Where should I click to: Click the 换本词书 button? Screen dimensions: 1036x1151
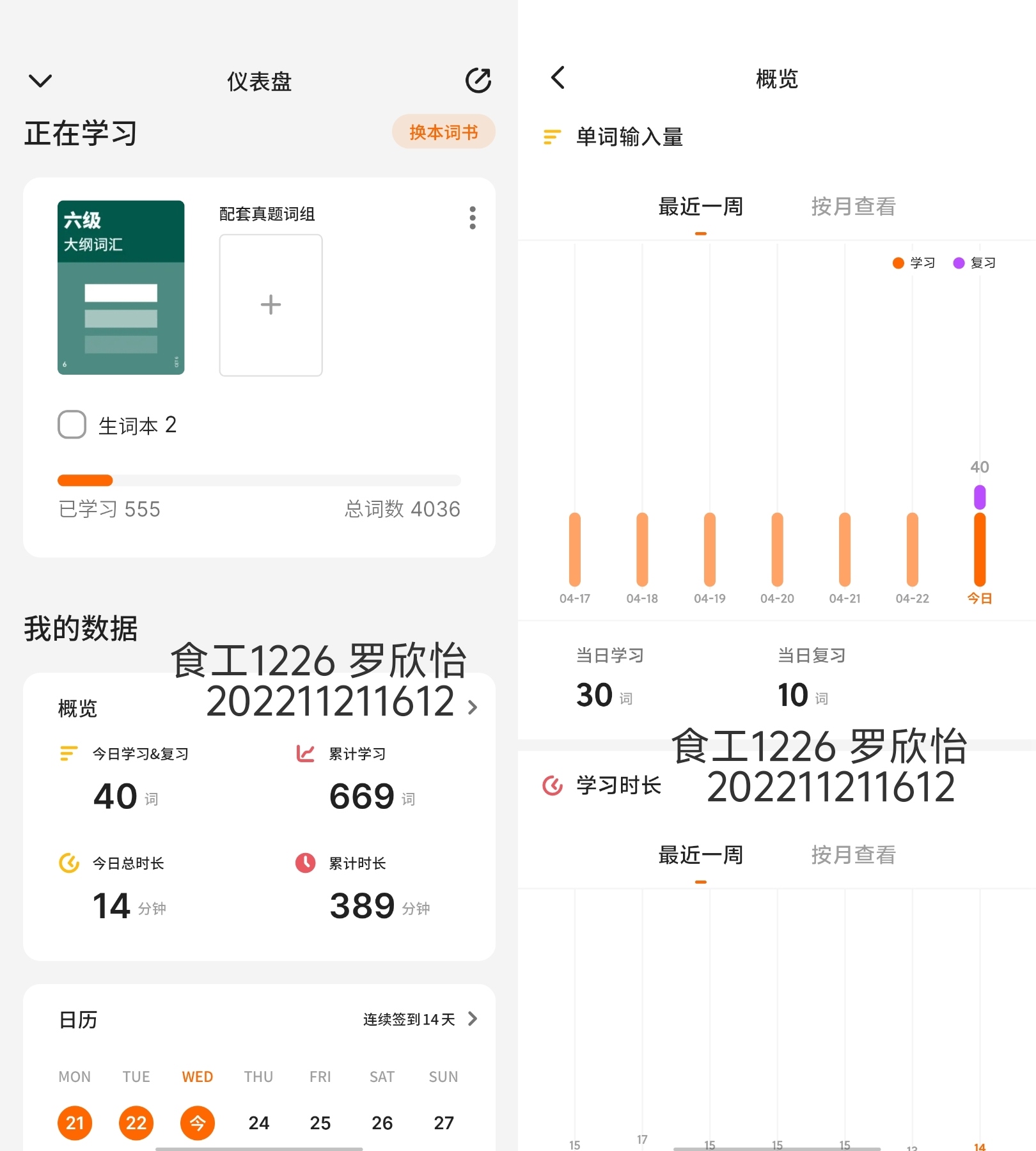[x=444, y=132]
